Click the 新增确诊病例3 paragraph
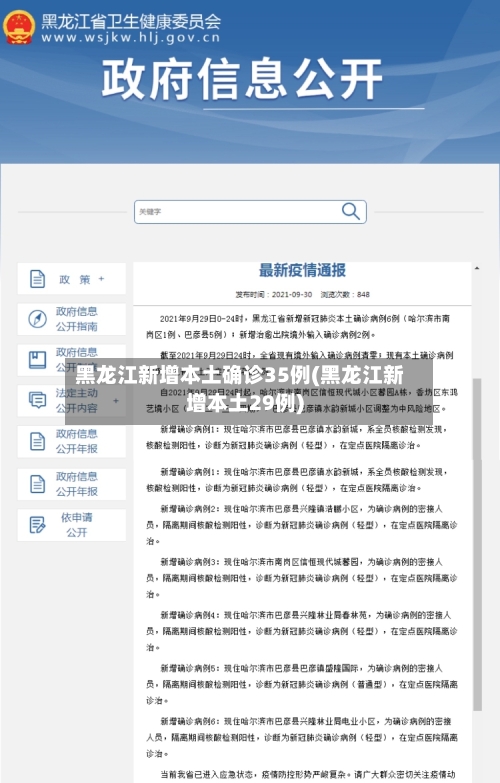 click(x=302, y=578)
